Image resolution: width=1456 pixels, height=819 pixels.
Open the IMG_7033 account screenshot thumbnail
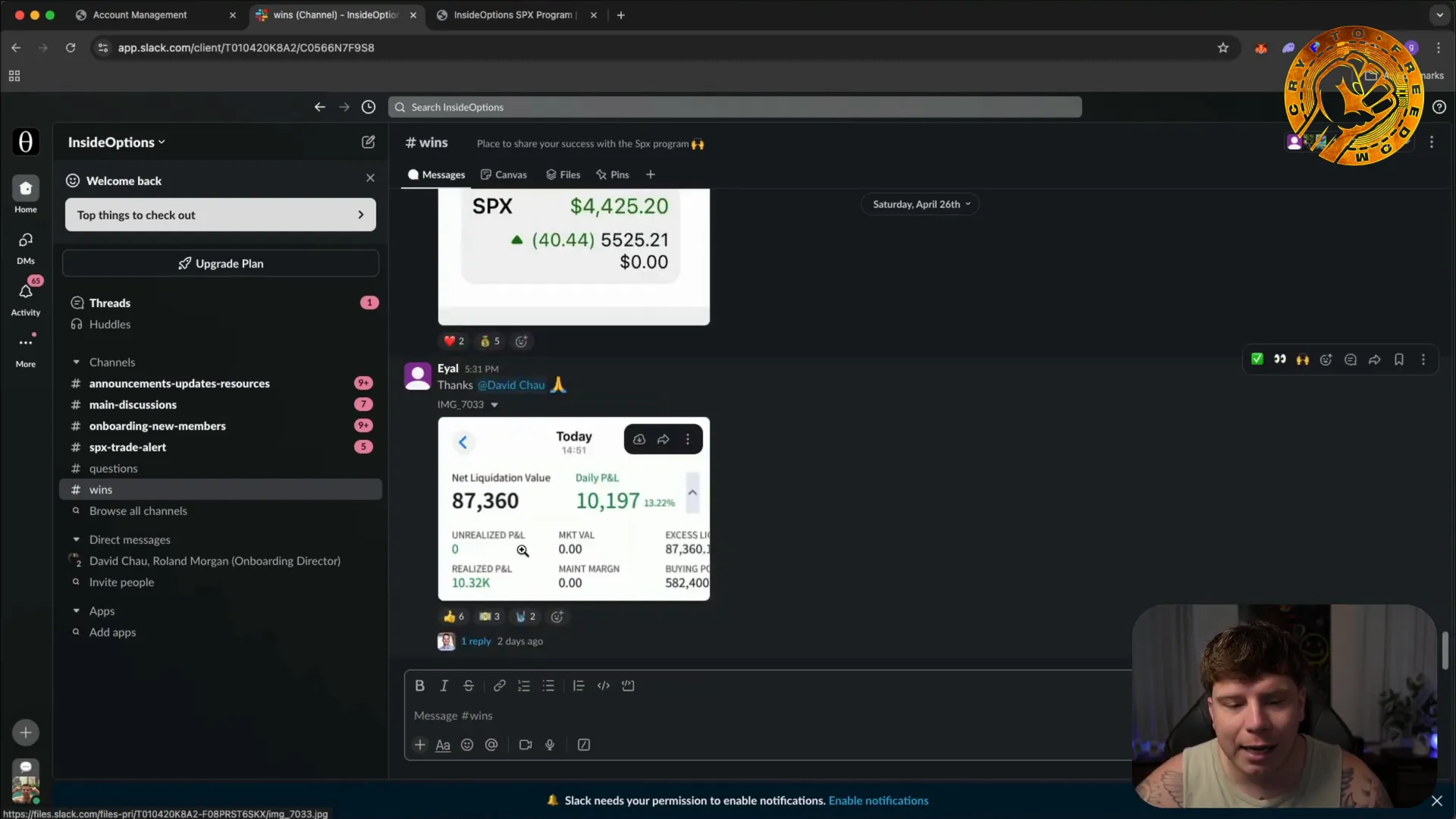(574, 509)
